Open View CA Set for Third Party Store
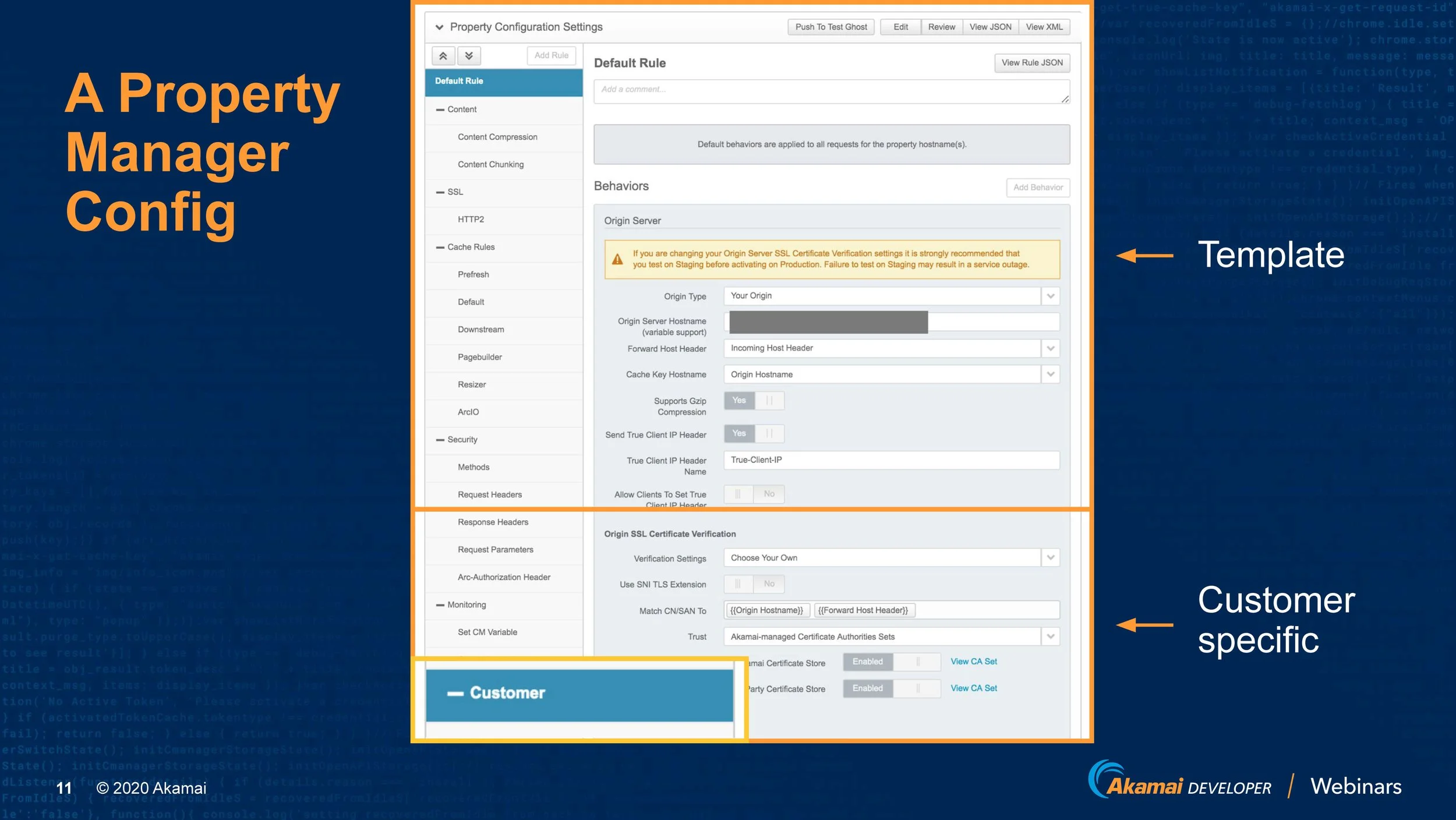1456x820 pixels. [x=974, y=688]
